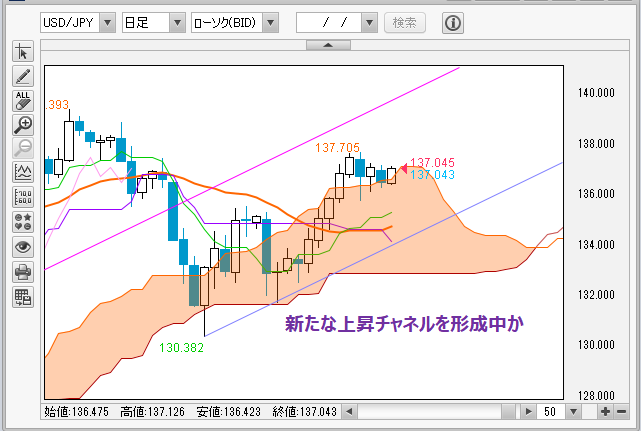Open the chart layout table icon
This screenshot has height=431, width=641.
click(x=23, y=297)
